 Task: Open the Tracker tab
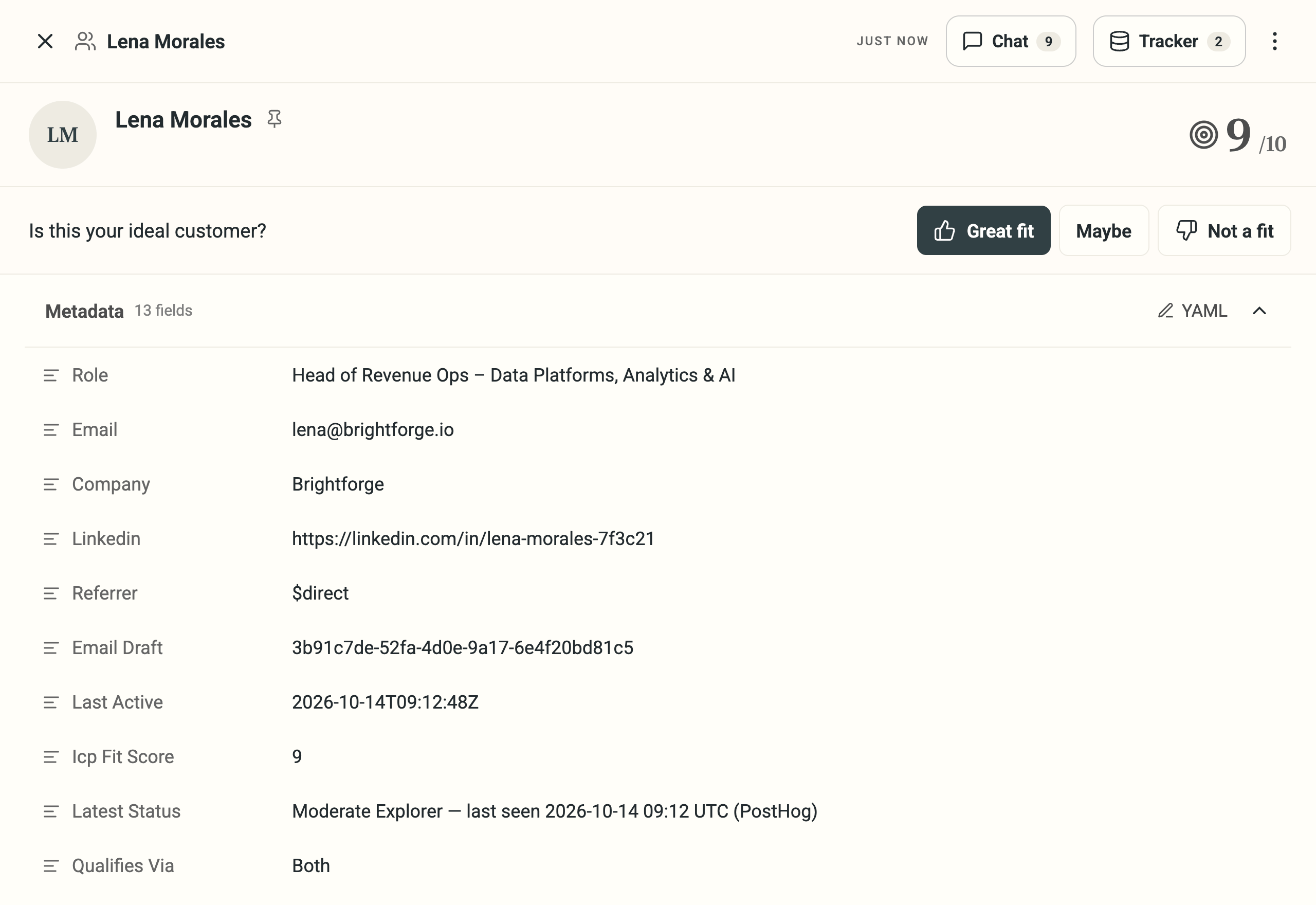coord(1168,42)
